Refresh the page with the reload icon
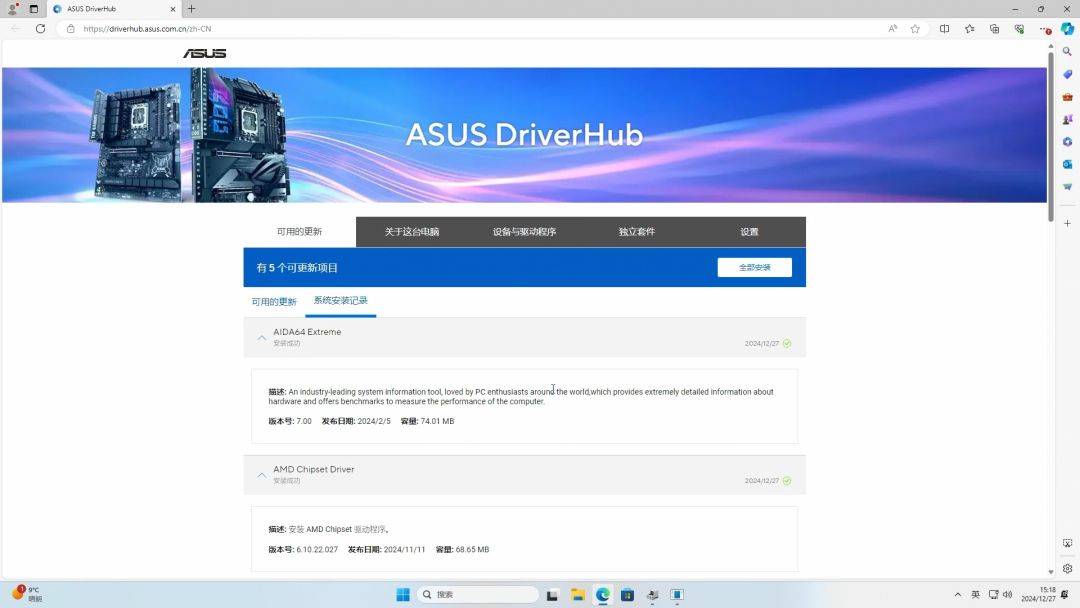 [x=41, y=28]
